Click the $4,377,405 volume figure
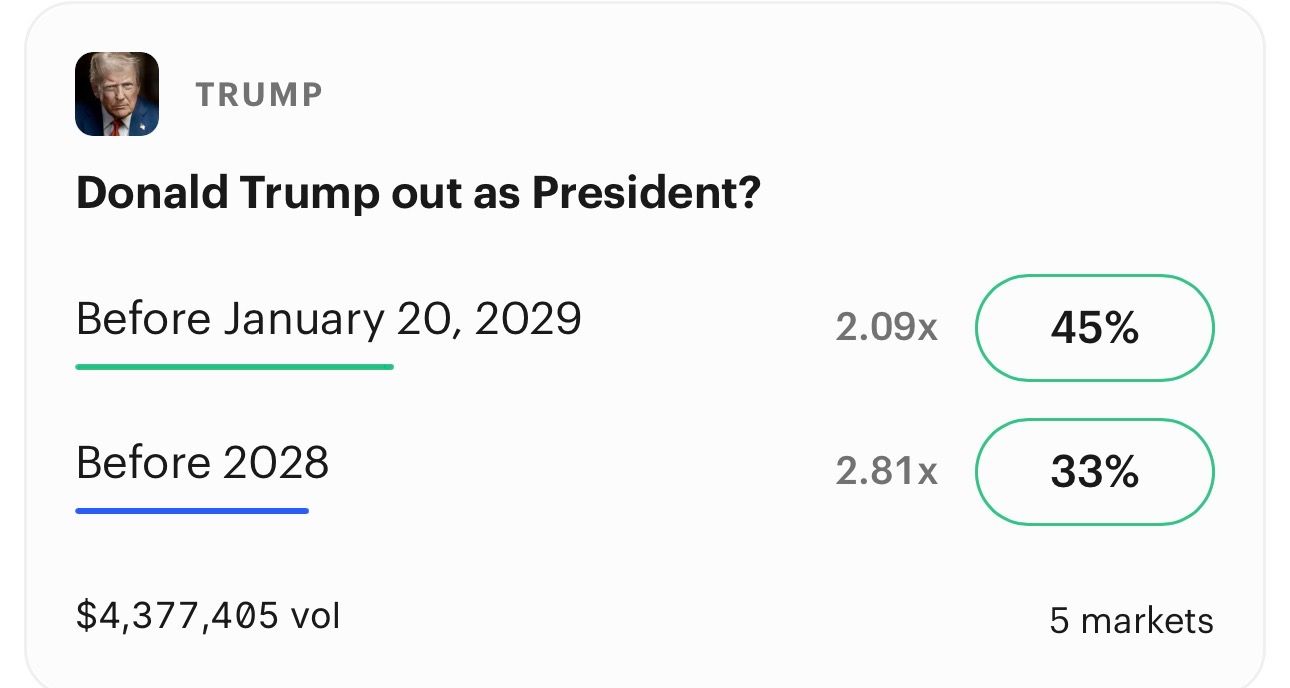 (176, 615)
